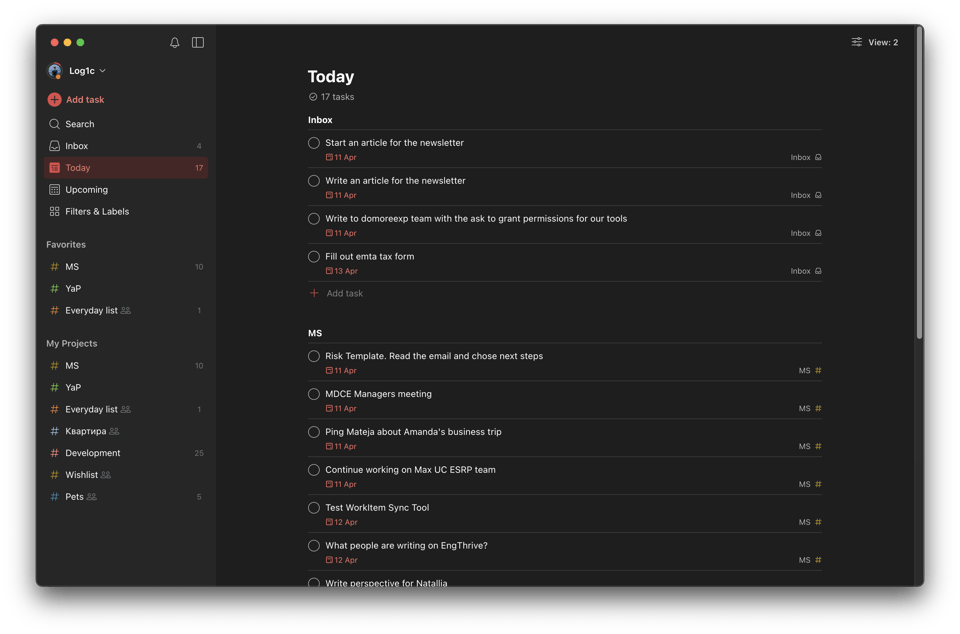Open Search in the sidebar

[79, 124]
